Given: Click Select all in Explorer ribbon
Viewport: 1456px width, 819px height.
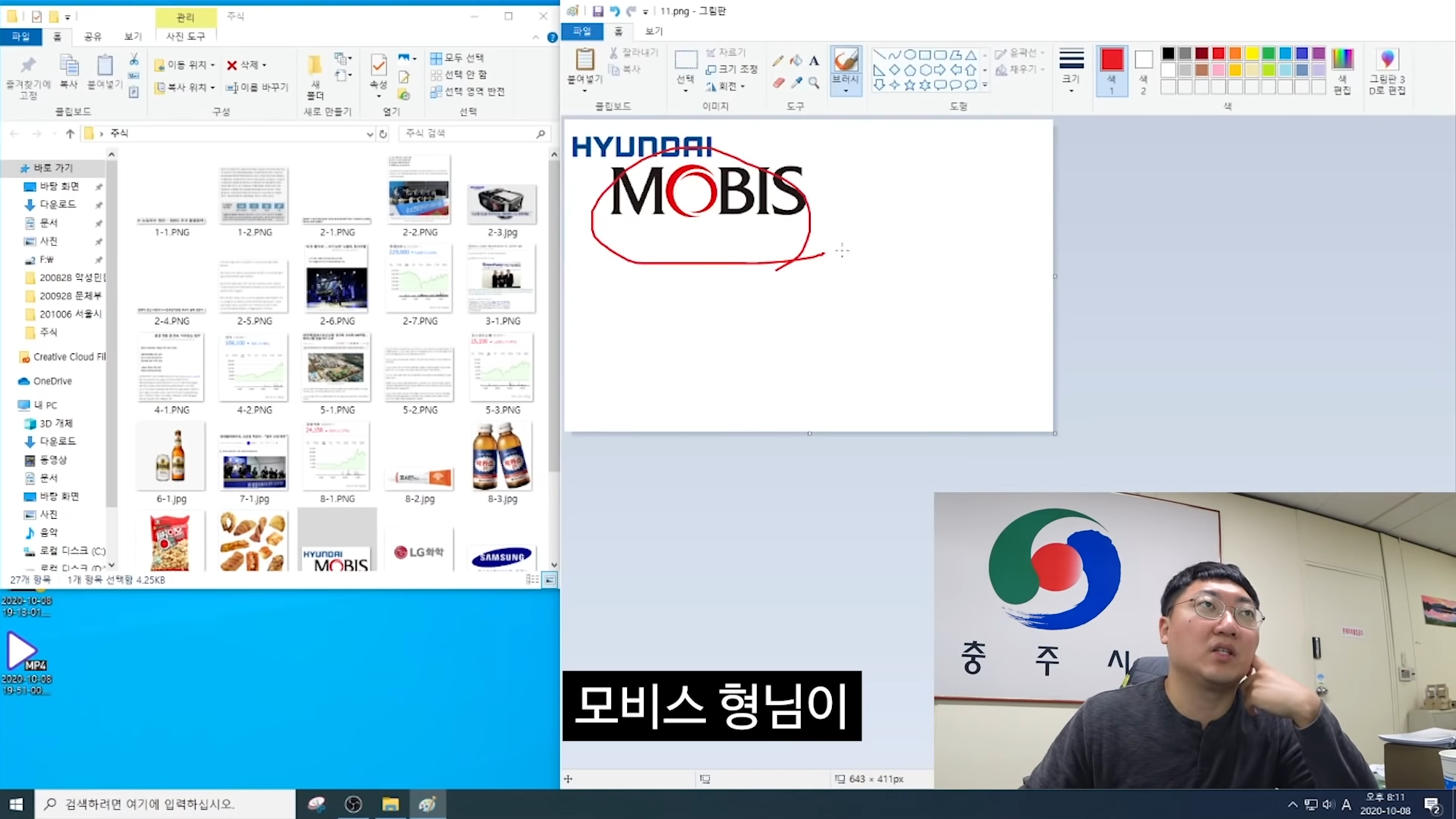Looking at the screenshot, I should (x=457, y=58).
